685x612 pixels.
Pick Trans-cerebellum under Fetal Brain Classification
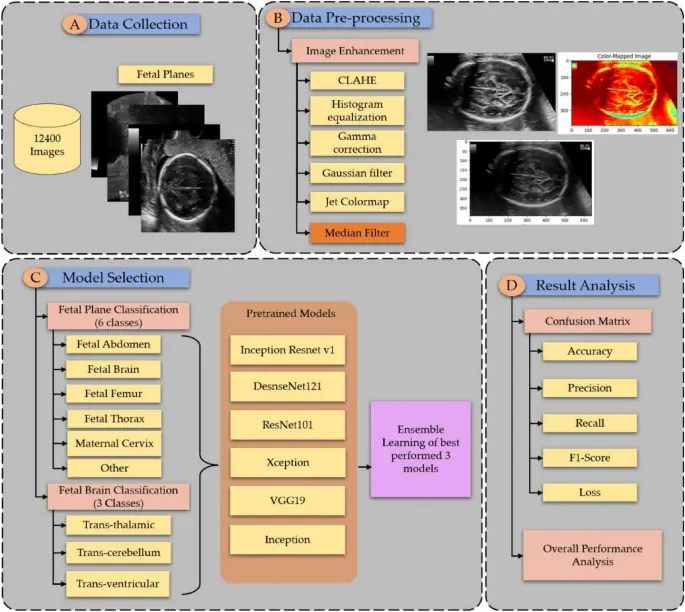click(x=112, y=554)
